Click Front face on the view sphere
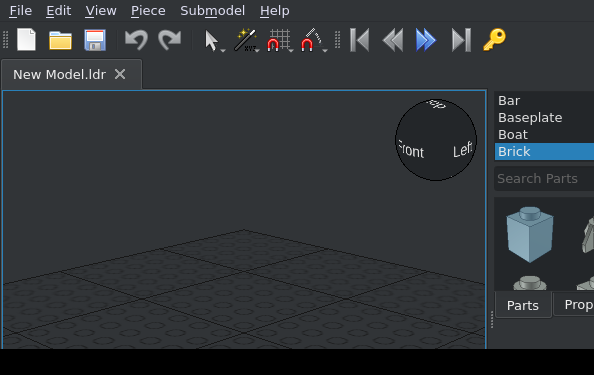 click(410, 150)
